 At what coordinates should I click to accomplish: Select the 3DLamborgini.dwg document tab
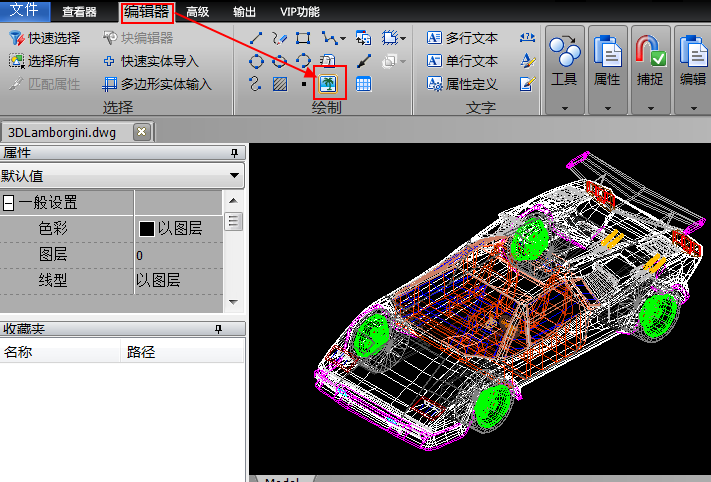(x=62, y=132)
